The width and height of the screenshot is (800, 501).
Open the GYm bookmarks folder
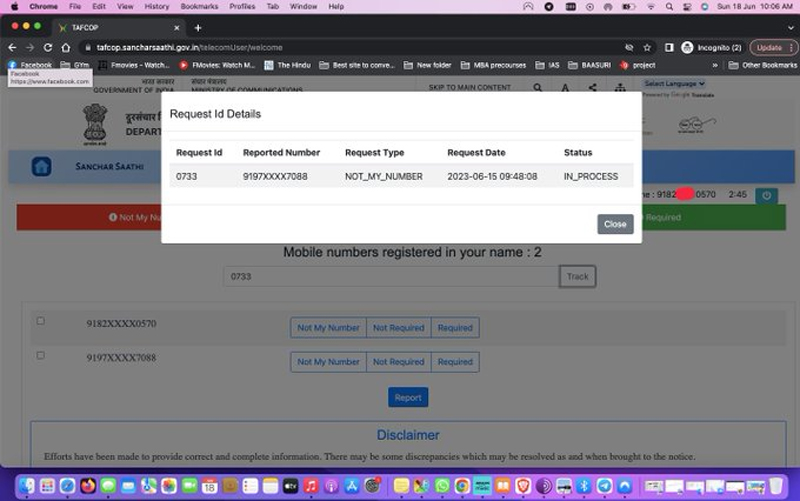coord(74,65)
